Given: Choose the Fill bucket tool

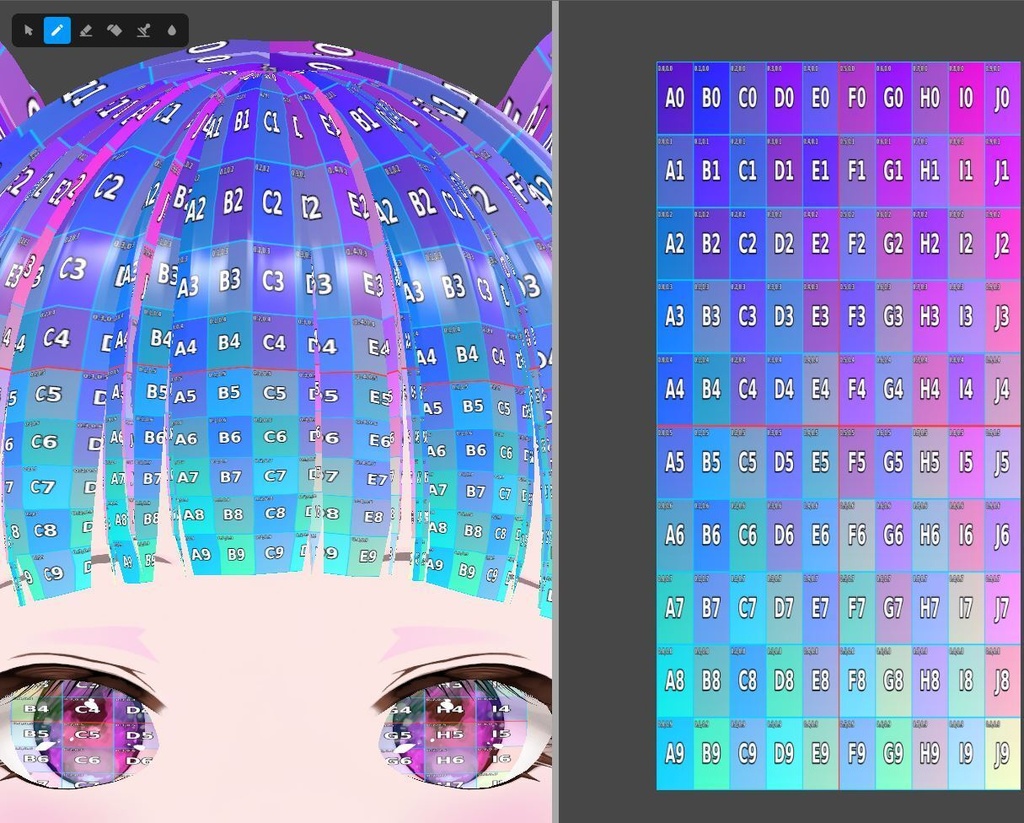Looking at the screenshot, I should pos(114,31).
